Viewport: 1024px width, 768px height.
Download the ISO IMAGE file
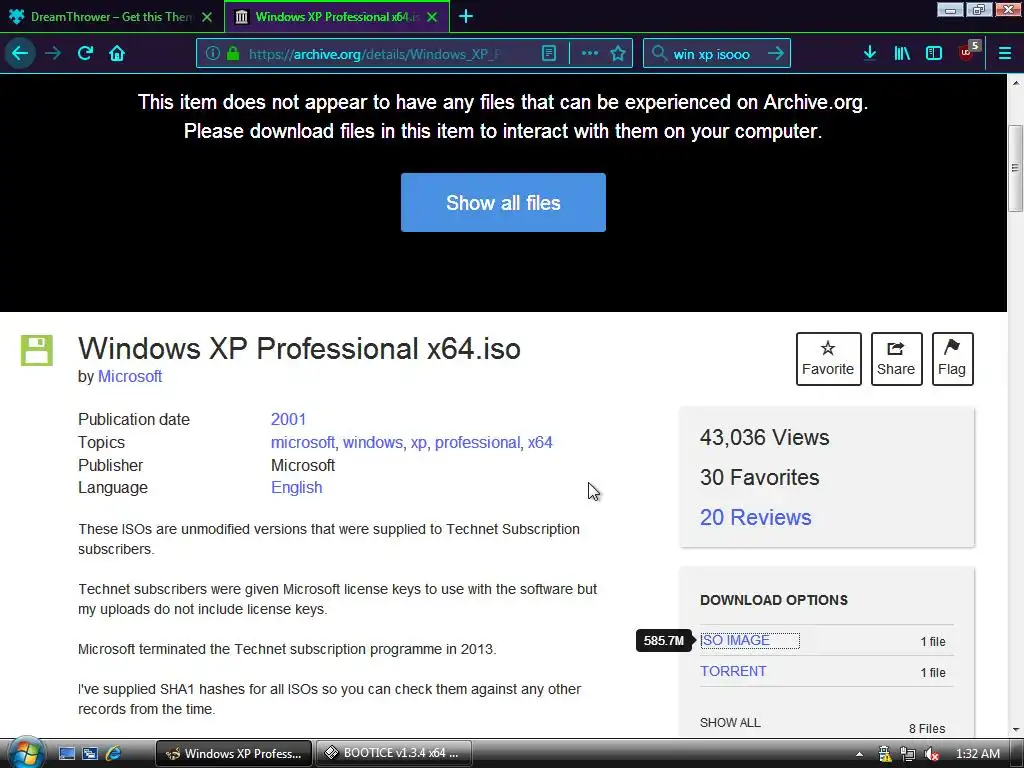(x=735, y=641)
